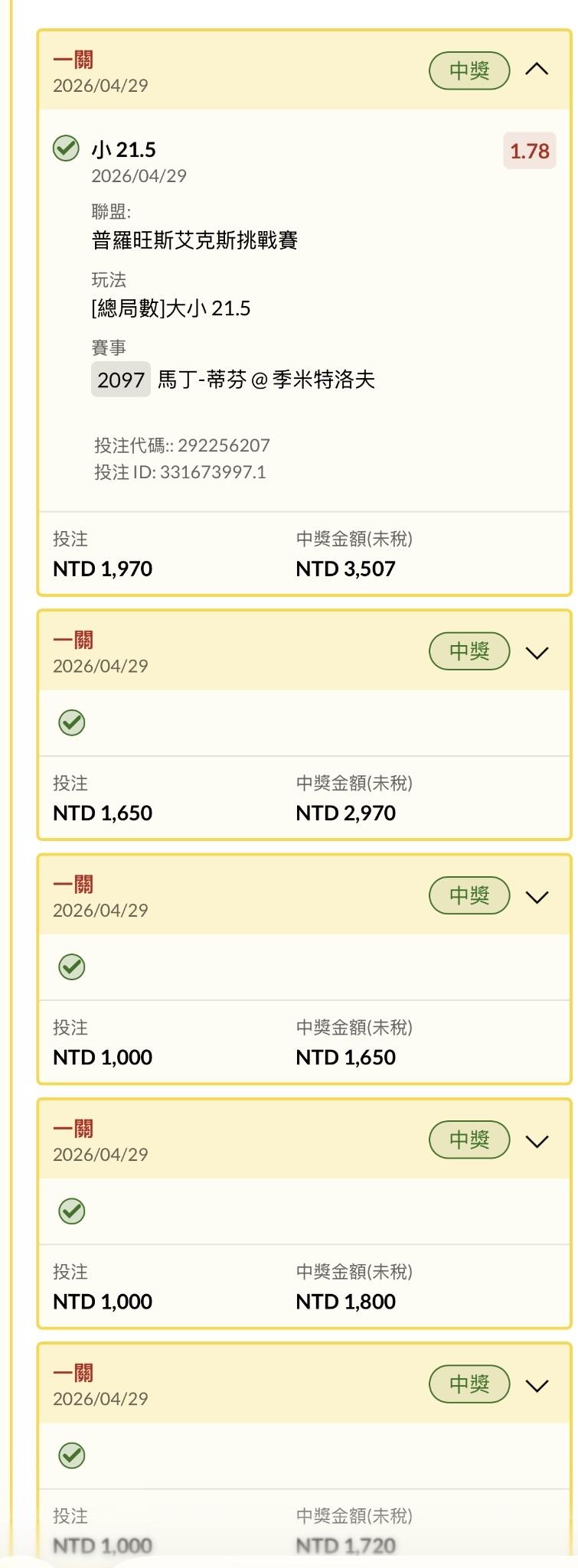Viewport: 578px width, 1568px height.
Task: Click the 2097 event code tag
Action: coord(121,380)
